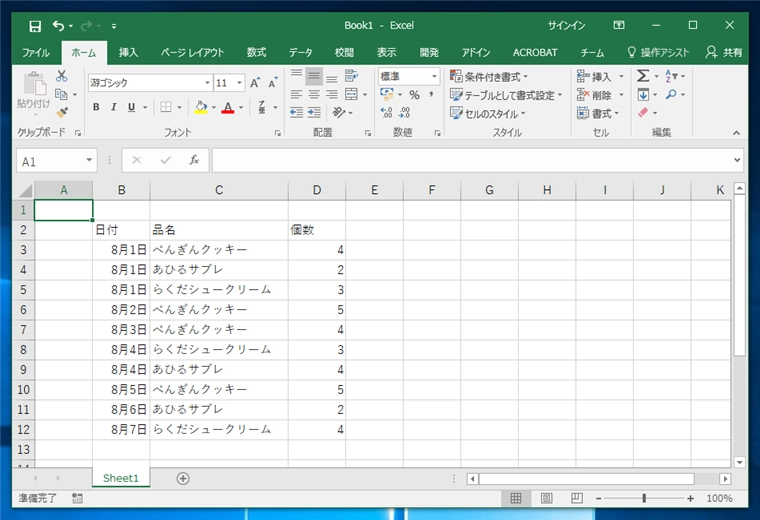This screenshot has height=520, width=760.
Task: Expand the number format dropdown 標準
Action: pyautogui.click(x=409, y=76)
